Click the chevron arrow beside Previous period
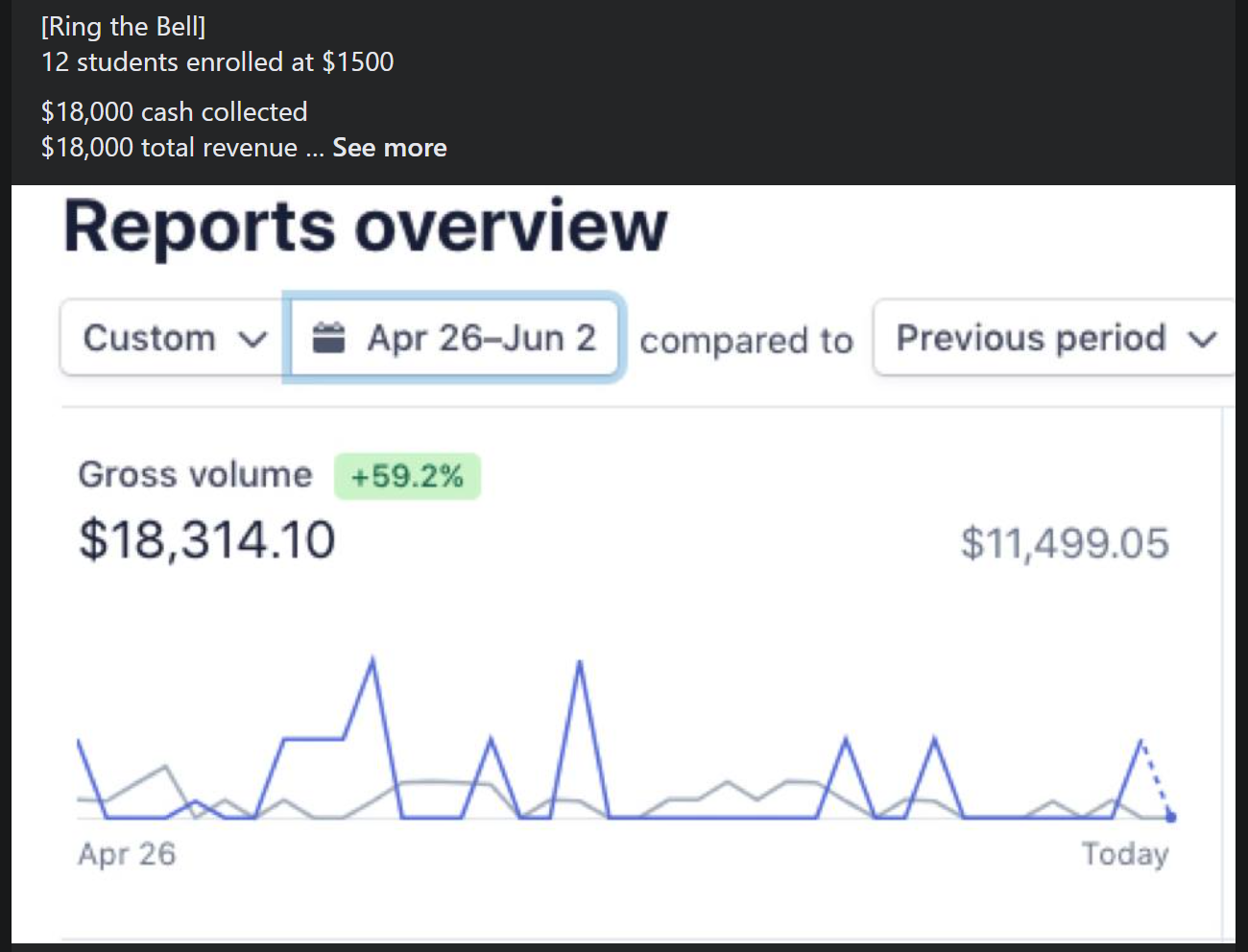This screenshot has height=952, width=1248. pos(1202,340)
